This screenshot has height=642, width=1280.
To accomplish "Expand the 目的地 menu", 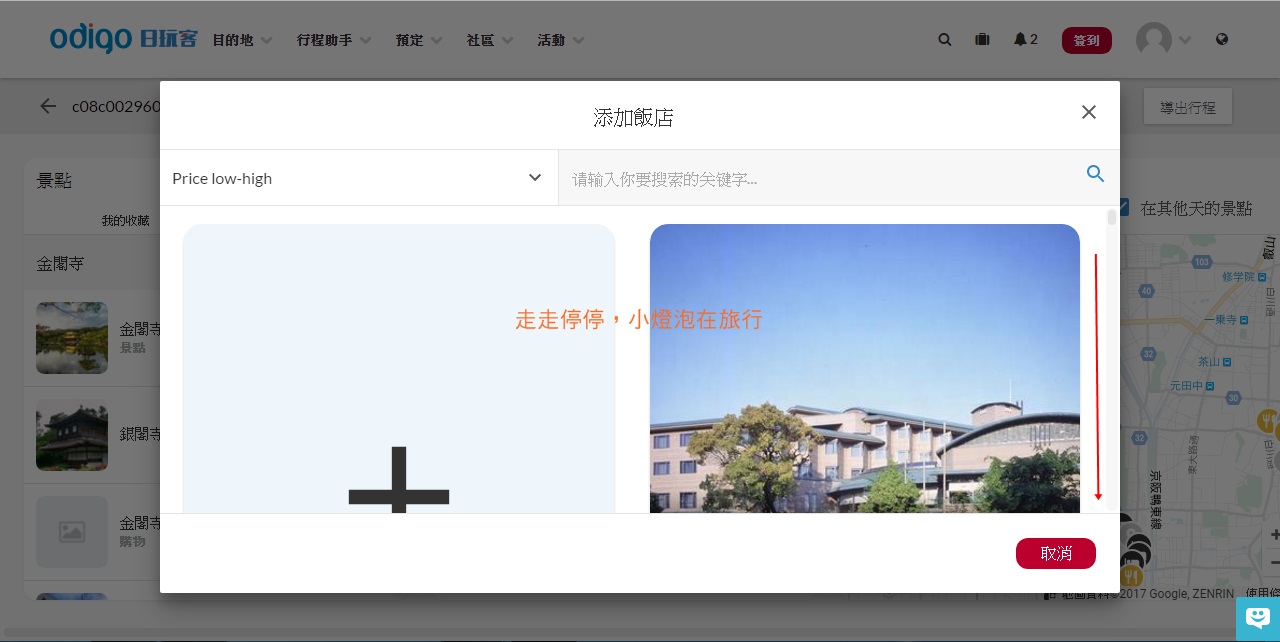I will click(x=242, y=40).
